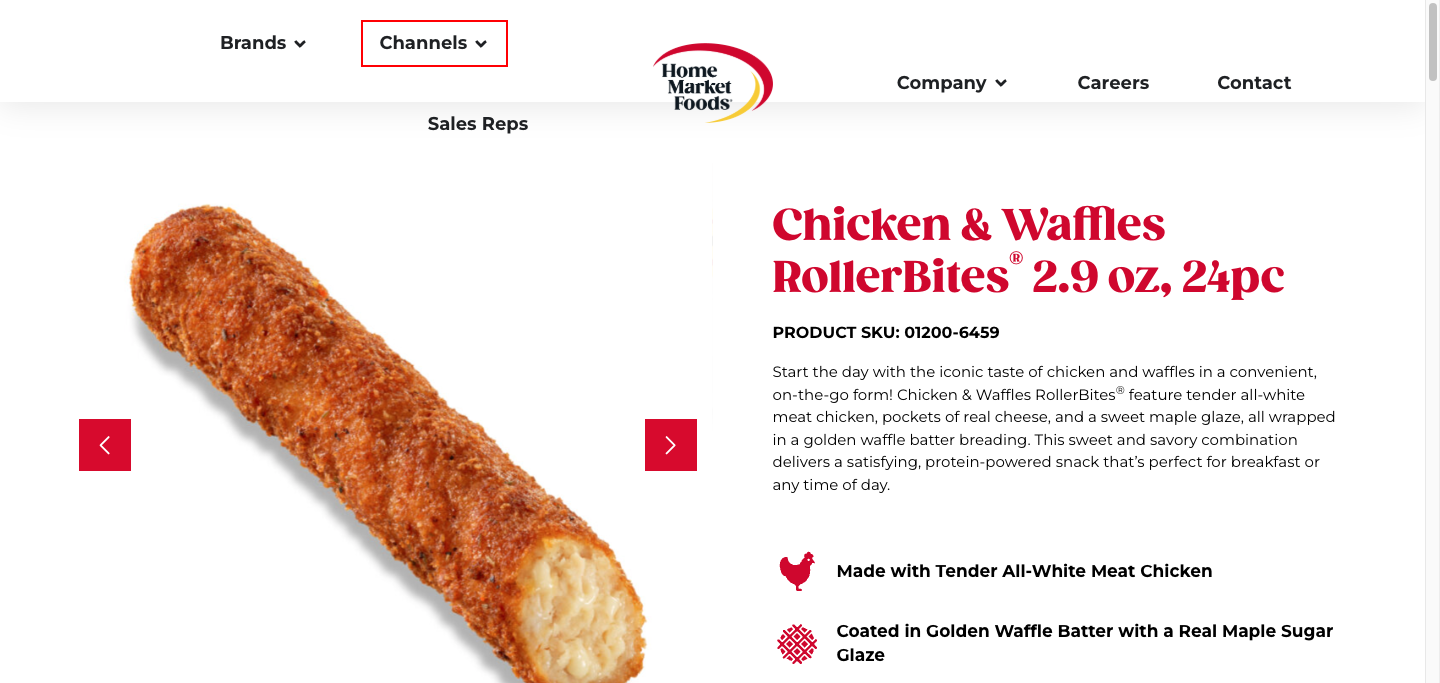Click the Tender All-White Meat Chicken text

(1024, 571)
